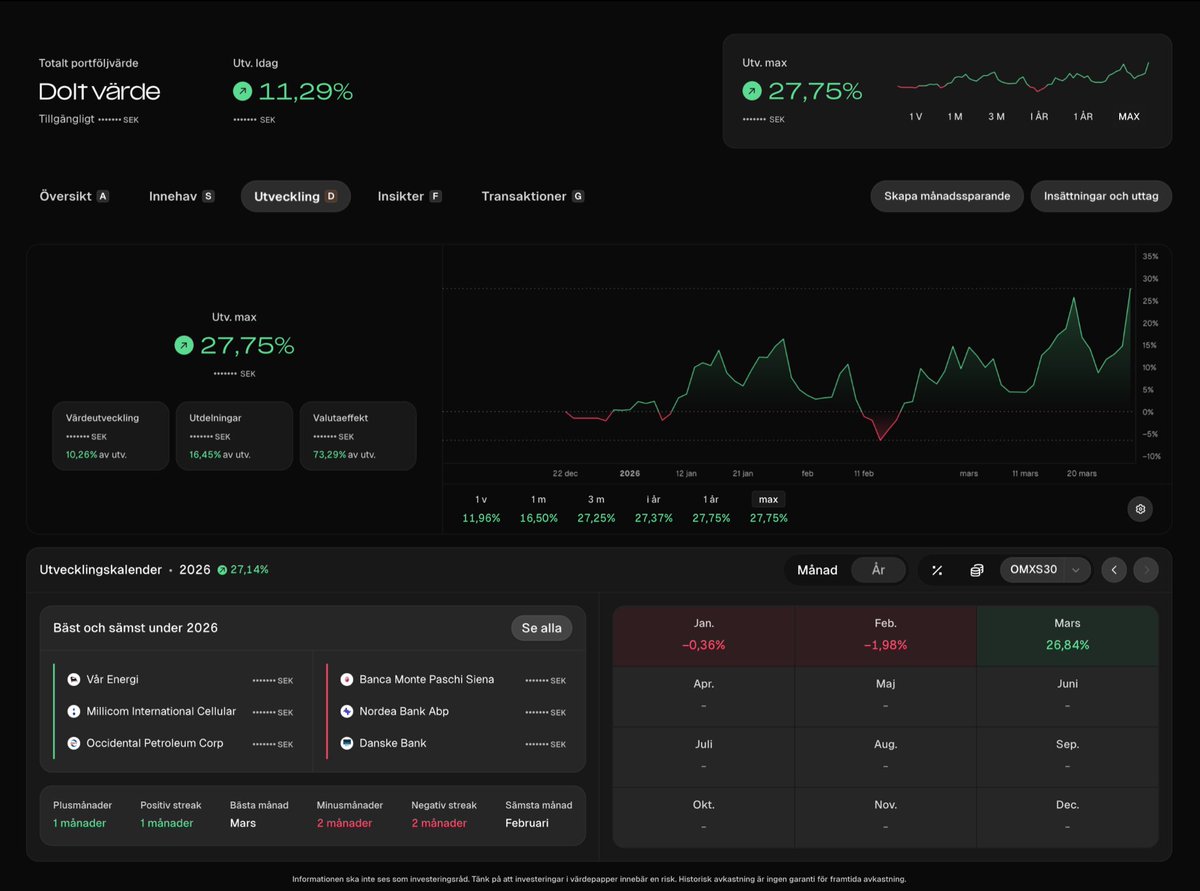Image resolution: width=1200 pixels, height=891 pixels.
Task: Open Millicom International Cellular holding
Action: (180, 712)
